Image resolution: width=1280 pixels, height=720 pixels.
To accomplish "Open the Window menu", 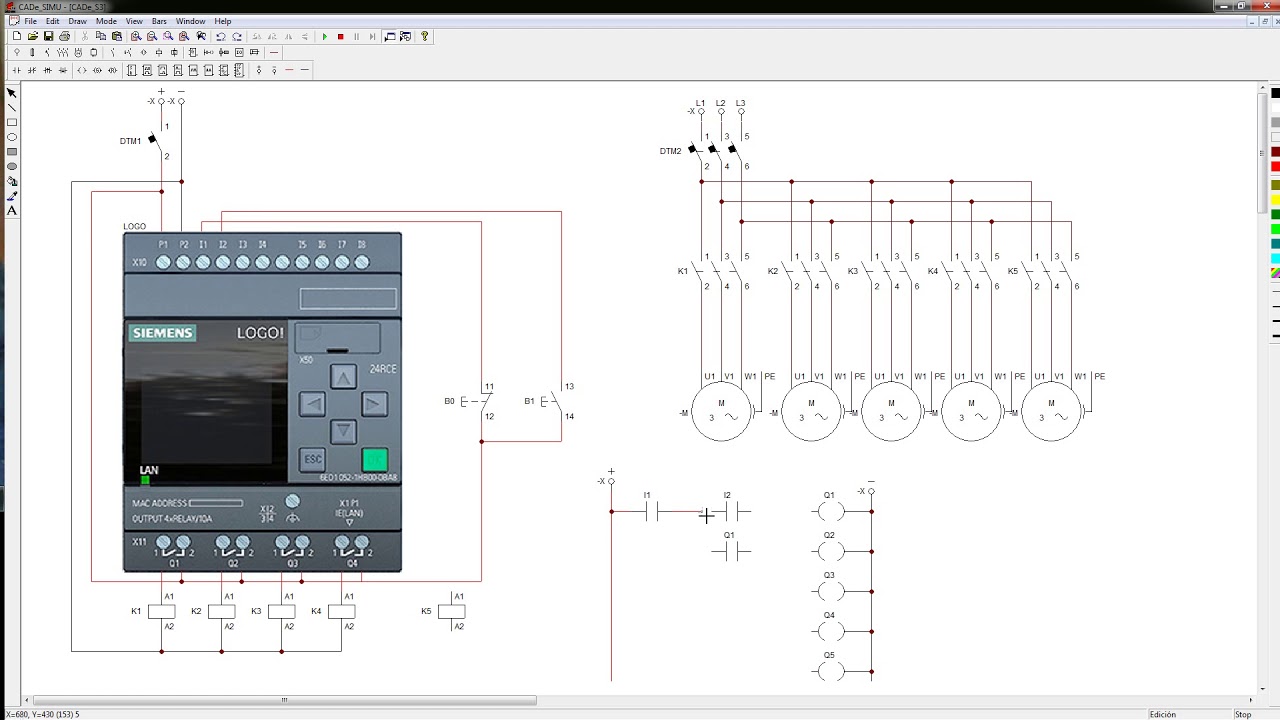I will click(190, 21).
